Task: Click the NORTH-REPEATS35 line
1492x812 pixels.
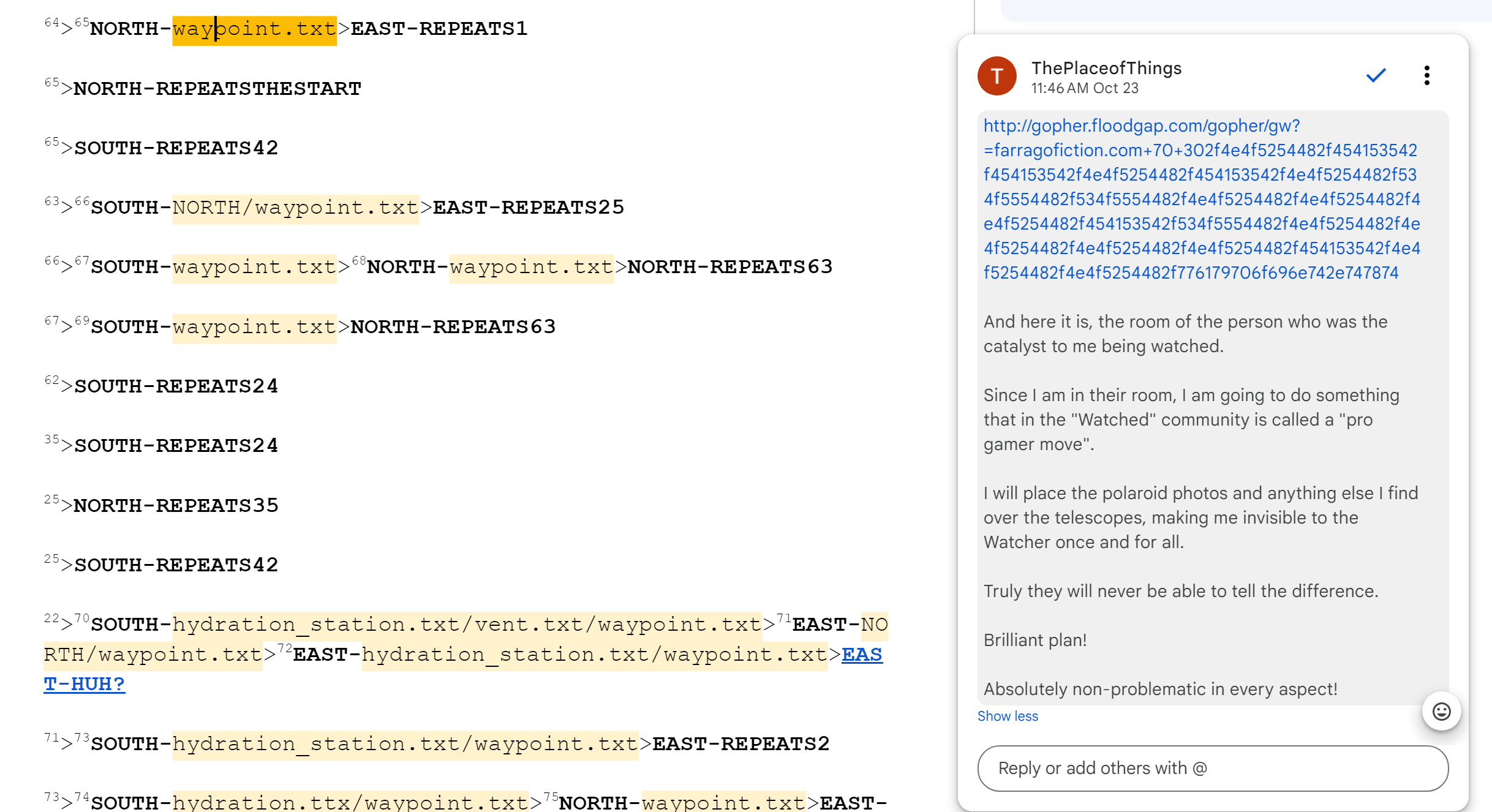Action: (x=176, y=506)
